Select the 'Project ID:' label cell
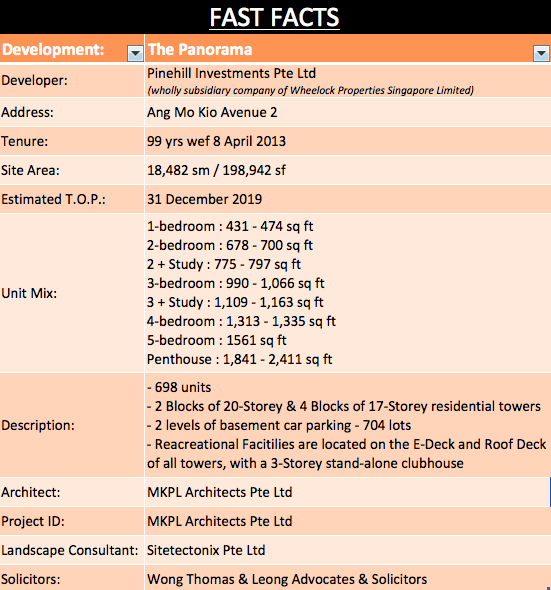 click(72, 521)
